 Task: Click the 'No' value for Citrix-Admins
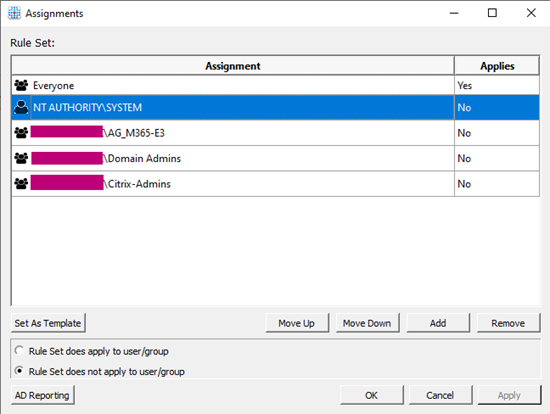point(464,183)
